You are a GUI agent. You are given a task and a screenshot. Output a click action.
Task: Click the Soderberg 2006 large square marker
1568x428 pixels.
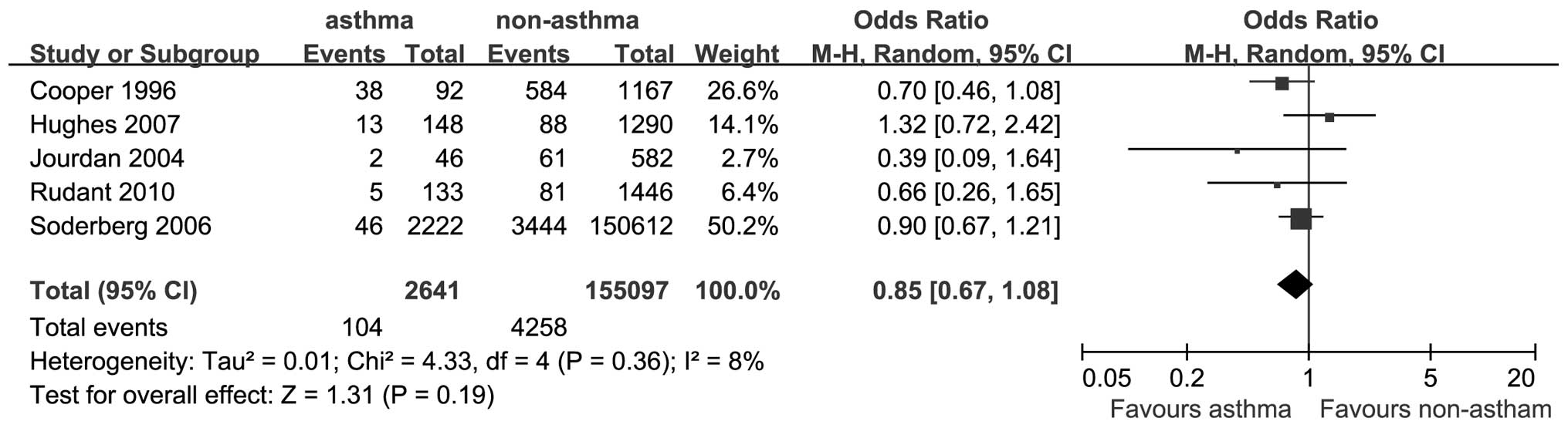pyautogui.click(x=1301, y=219)
